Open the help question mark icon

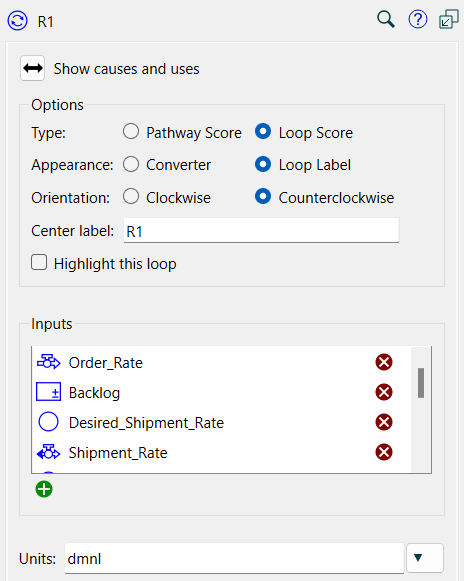click(x=418, y=19)
